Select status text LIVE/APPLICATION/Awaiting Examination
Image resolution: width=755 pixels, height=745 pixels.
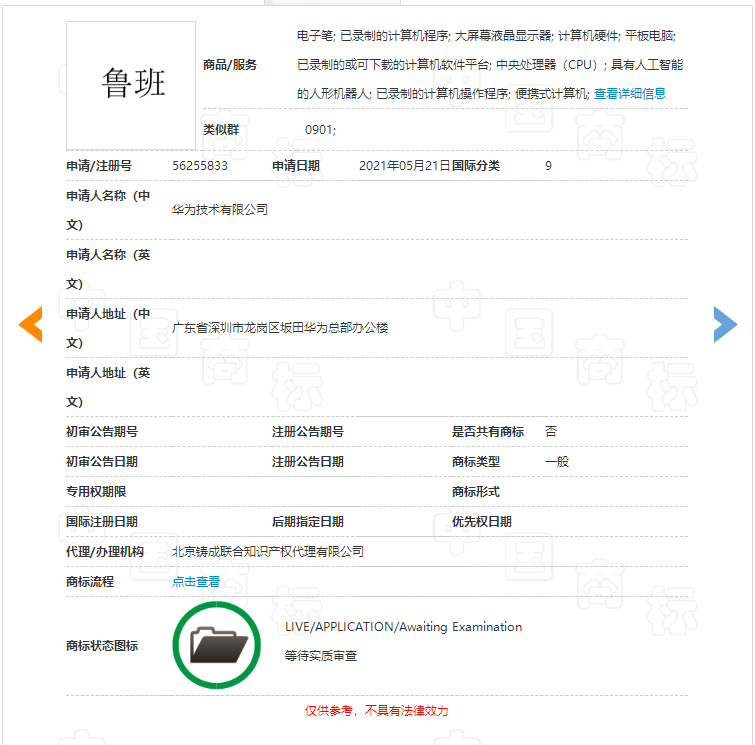[x=404, y=627]
